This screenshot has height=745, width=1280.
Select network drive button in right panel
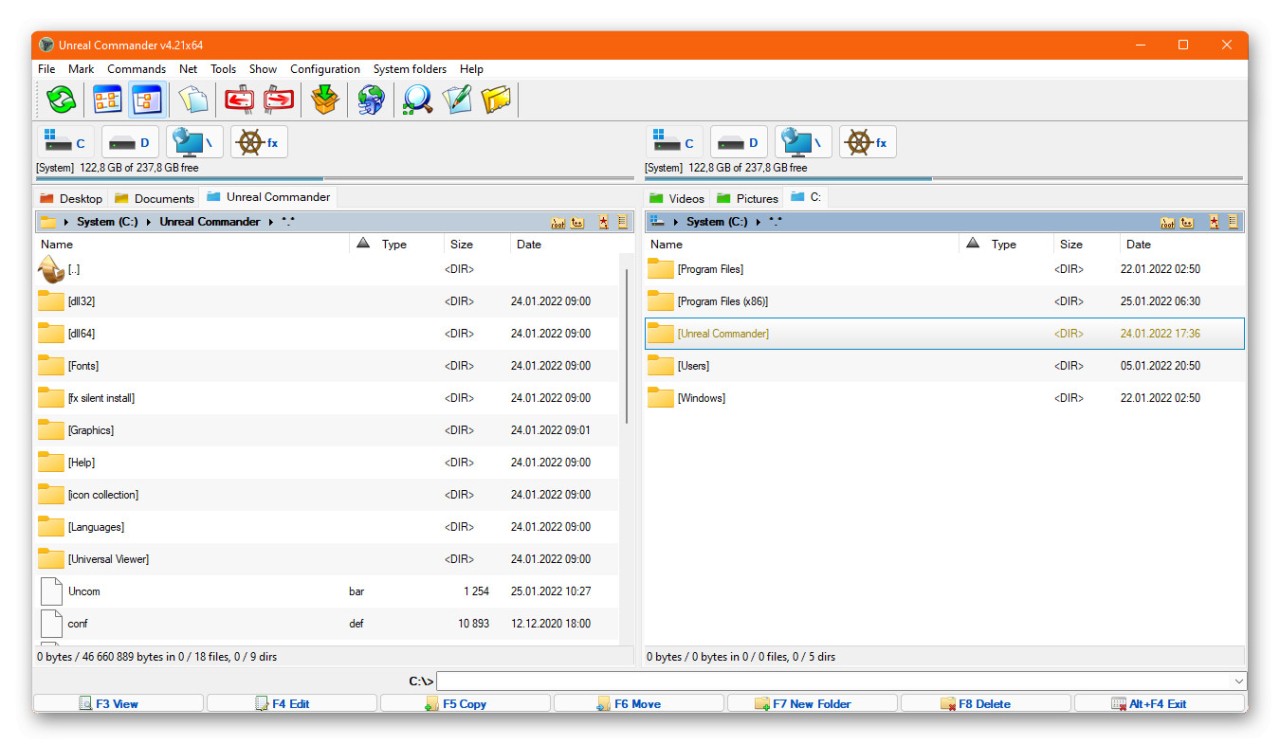click(x=804, y=143)
